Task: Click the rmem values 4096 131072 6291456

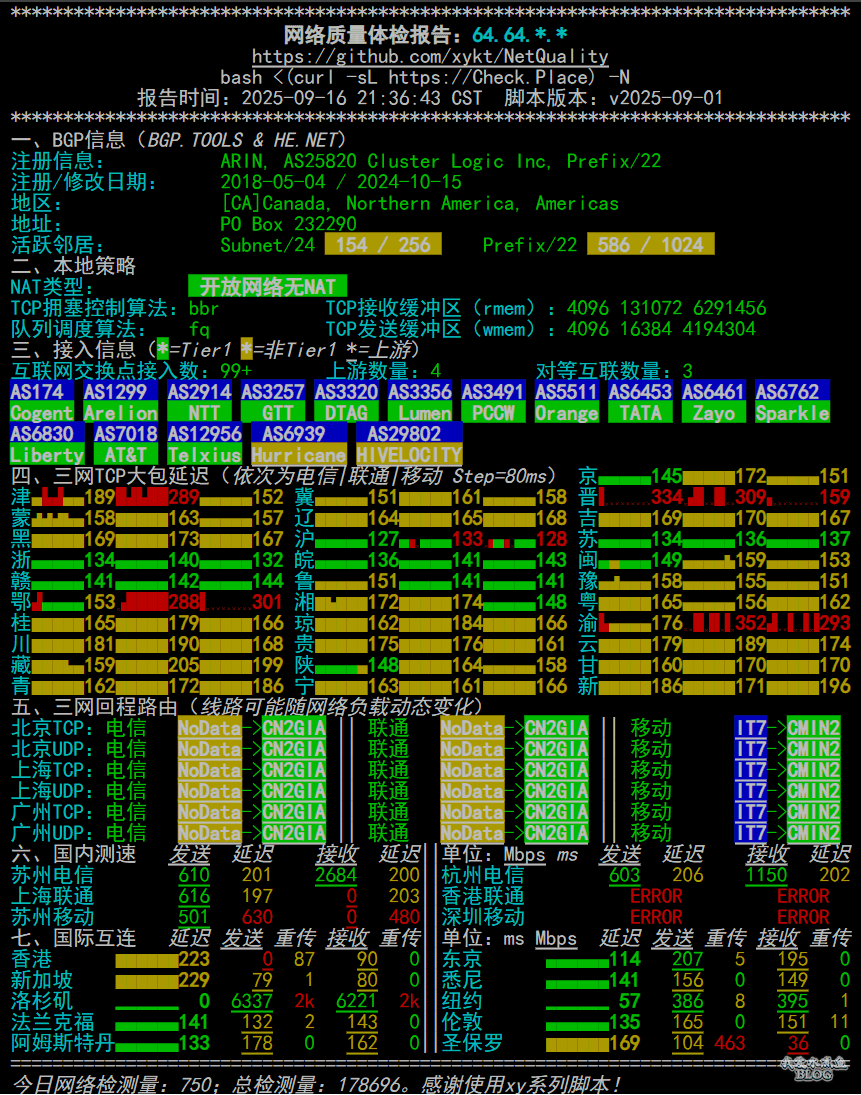Action: point(666,307)
